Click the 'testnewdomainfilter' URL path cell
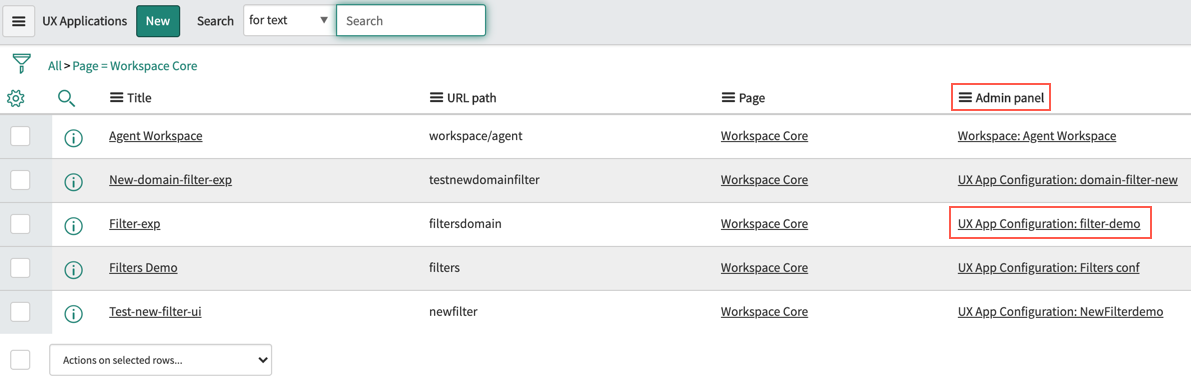 coord(485,180)
